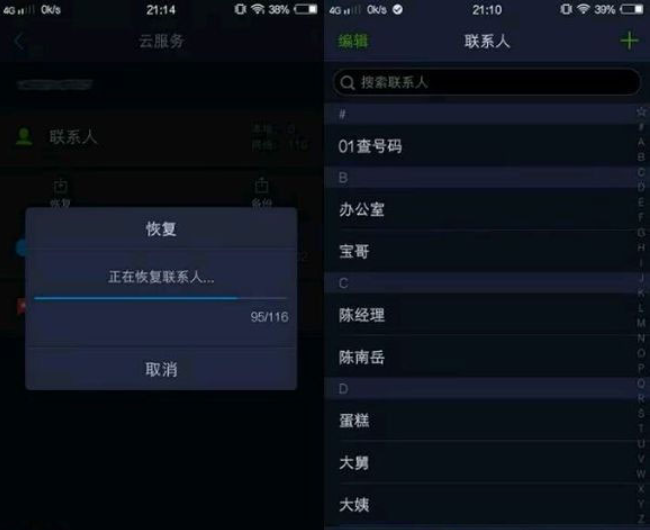Tap the WiFi icon in right status bar
Screen dimensions: 650x530
click(583, 9)
